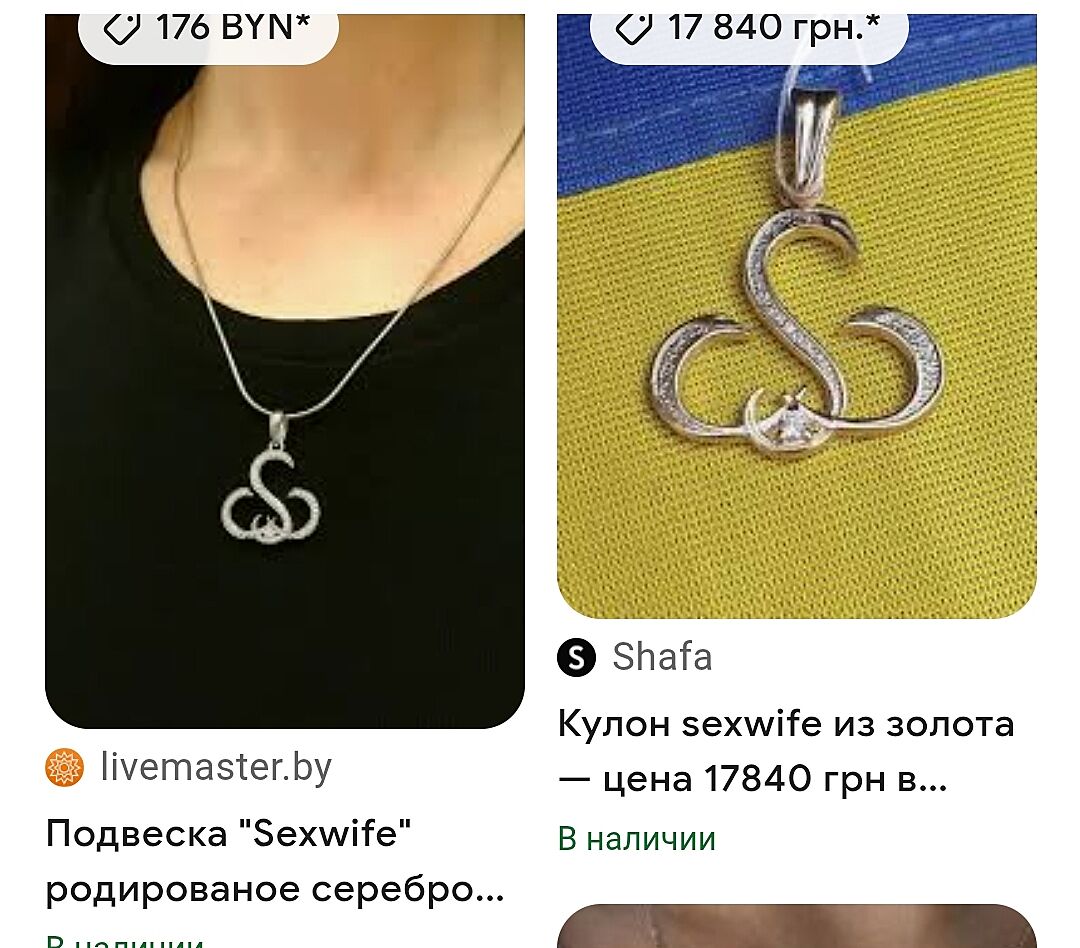The width and height of the screenshot is (1080, 948).
Task: Click the black Shafa S logo icon
Action: 577,657
